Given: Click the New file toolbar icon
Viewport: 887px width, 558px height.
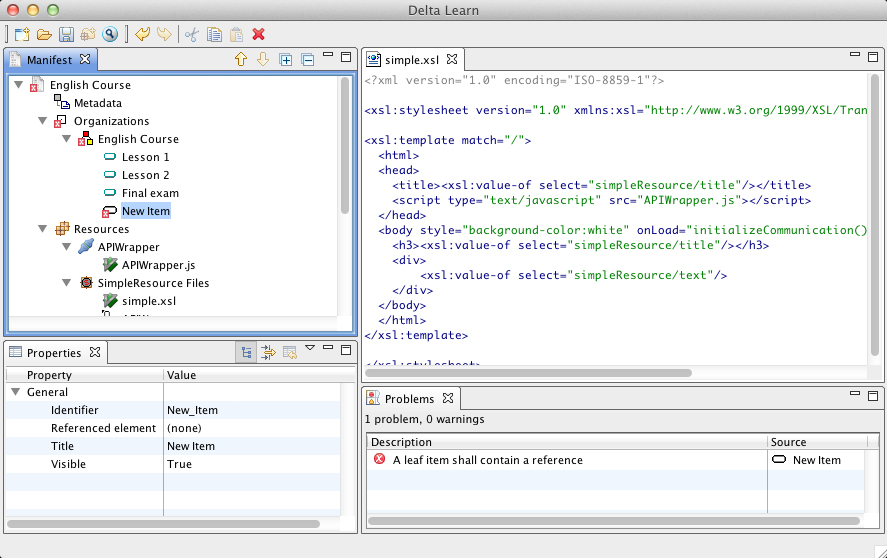Looking at the screenshot, I should (x=22, y=35).
